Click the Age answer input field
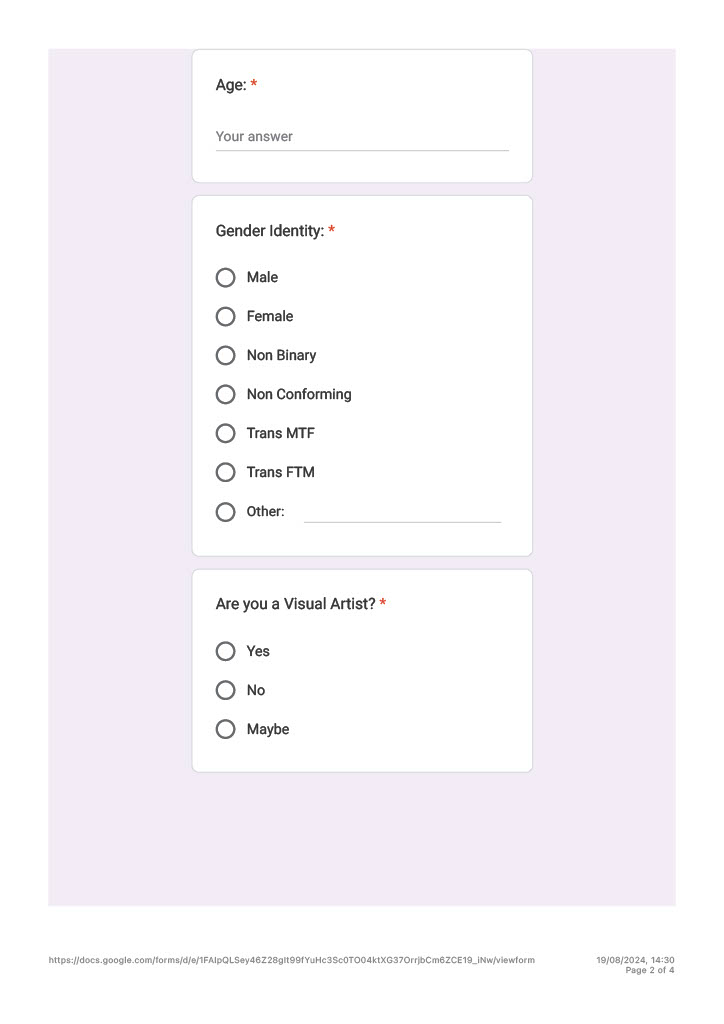724x1024 pixels. 362,136
